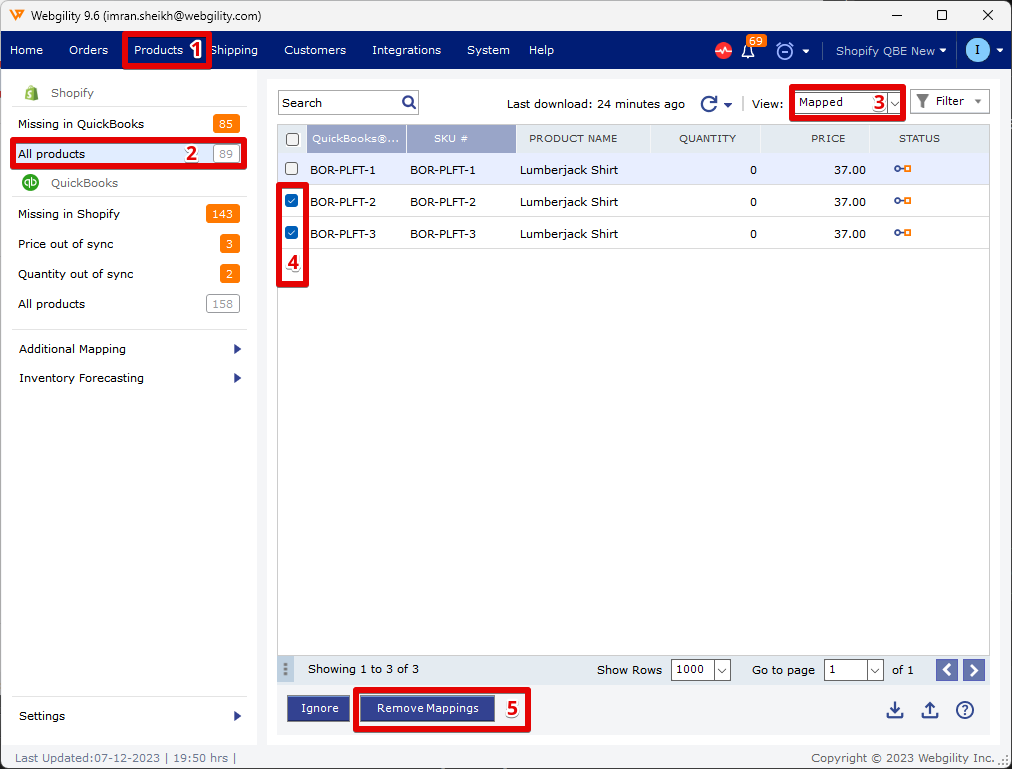Click mapped status icon for BOR-PLFT-1
1012x769 pixels.
click(902, 169)
